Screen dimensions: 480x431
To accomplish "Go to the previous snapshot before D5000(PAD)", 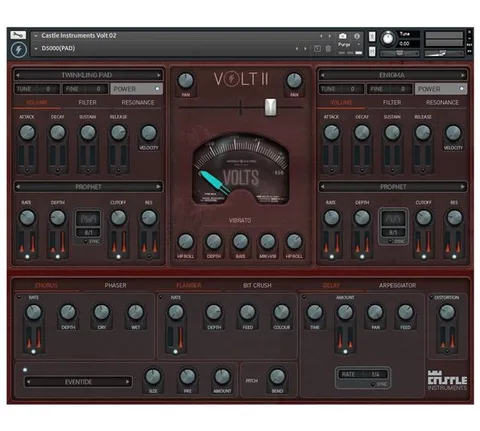I will tap(297, 49).
